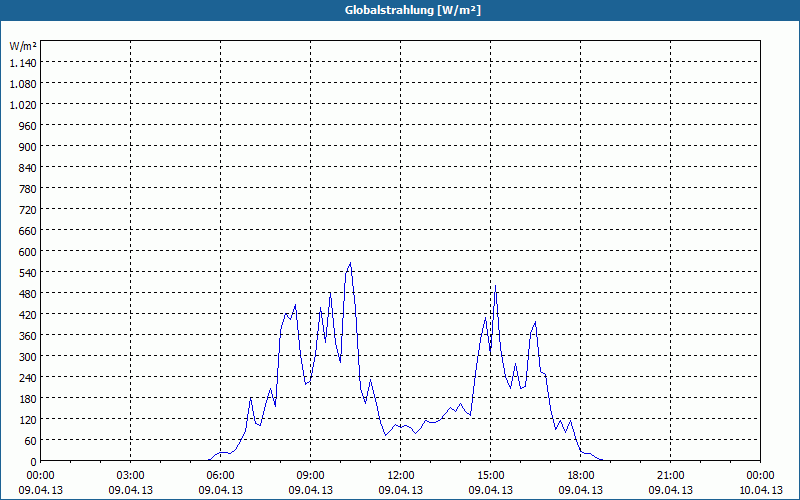Viewport: 800px width, 500px height.
Task: Click the 840 y-axis label
Action: pos(28,168)
